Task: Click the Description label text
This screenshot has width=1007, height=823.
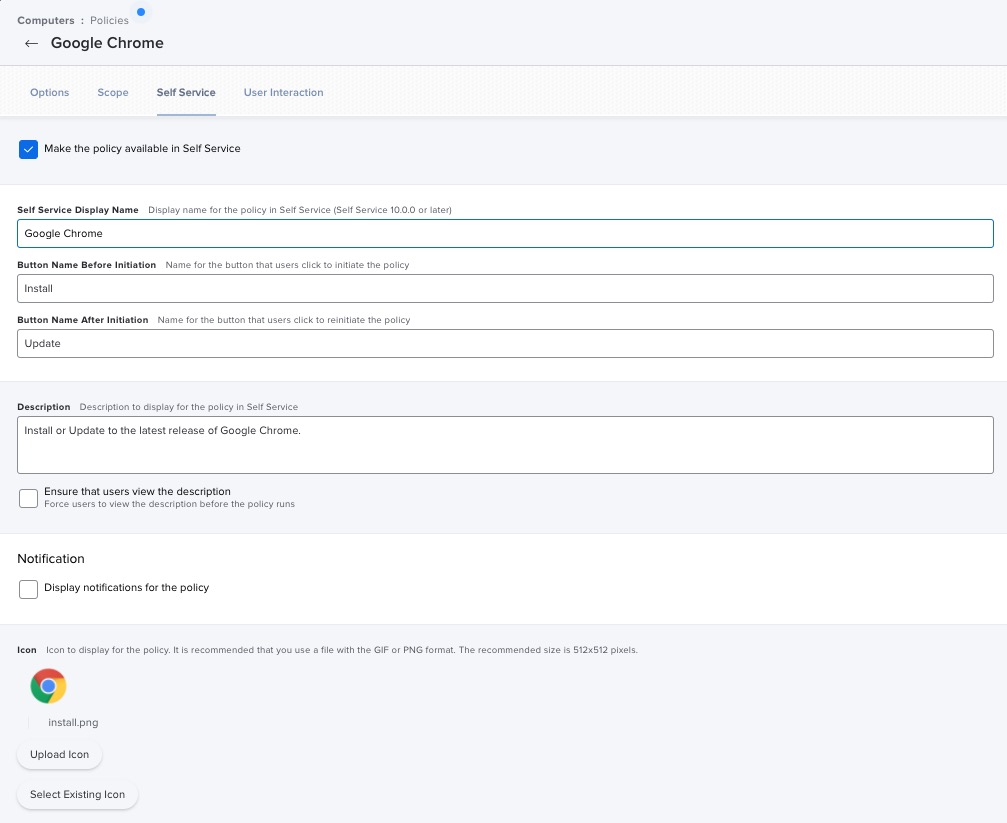Action: (44, 407)
